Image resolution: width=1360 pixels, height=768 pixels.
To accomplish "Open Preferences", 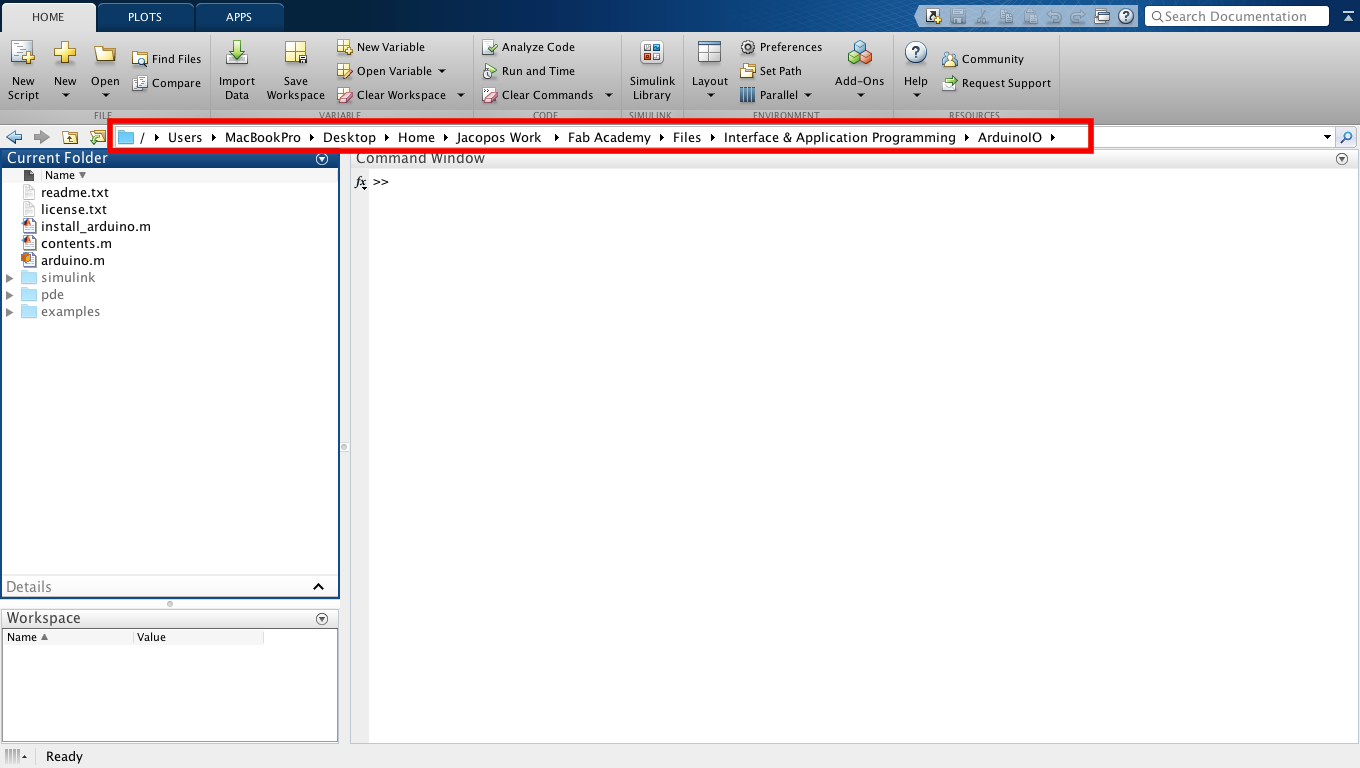I will [x=781, y=47].
